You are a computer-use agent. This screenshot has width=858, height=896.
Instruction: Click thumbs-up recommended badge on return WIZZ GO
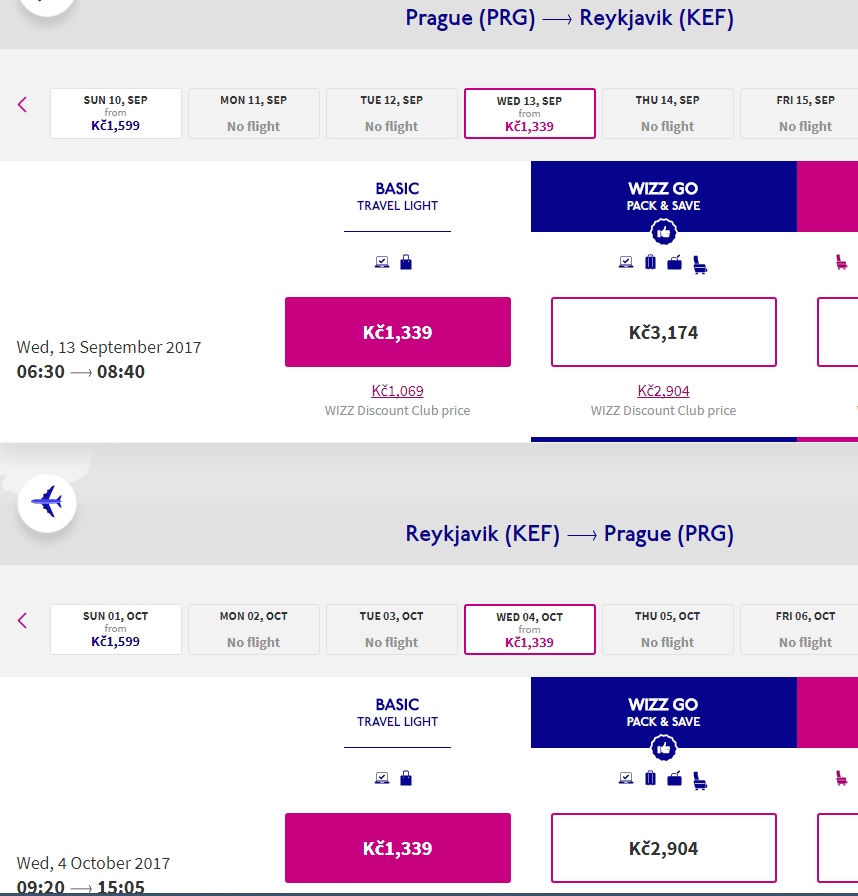pyautogui.click(x=664, y=748)
